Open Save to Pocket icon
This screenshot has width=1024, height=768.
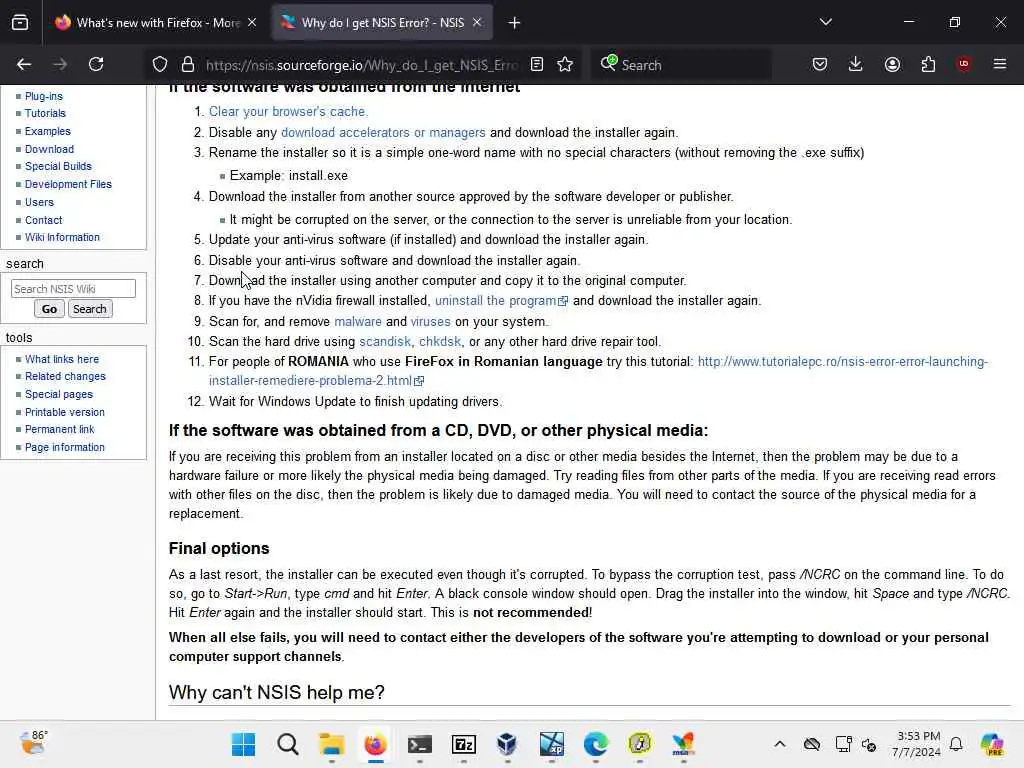820,64
